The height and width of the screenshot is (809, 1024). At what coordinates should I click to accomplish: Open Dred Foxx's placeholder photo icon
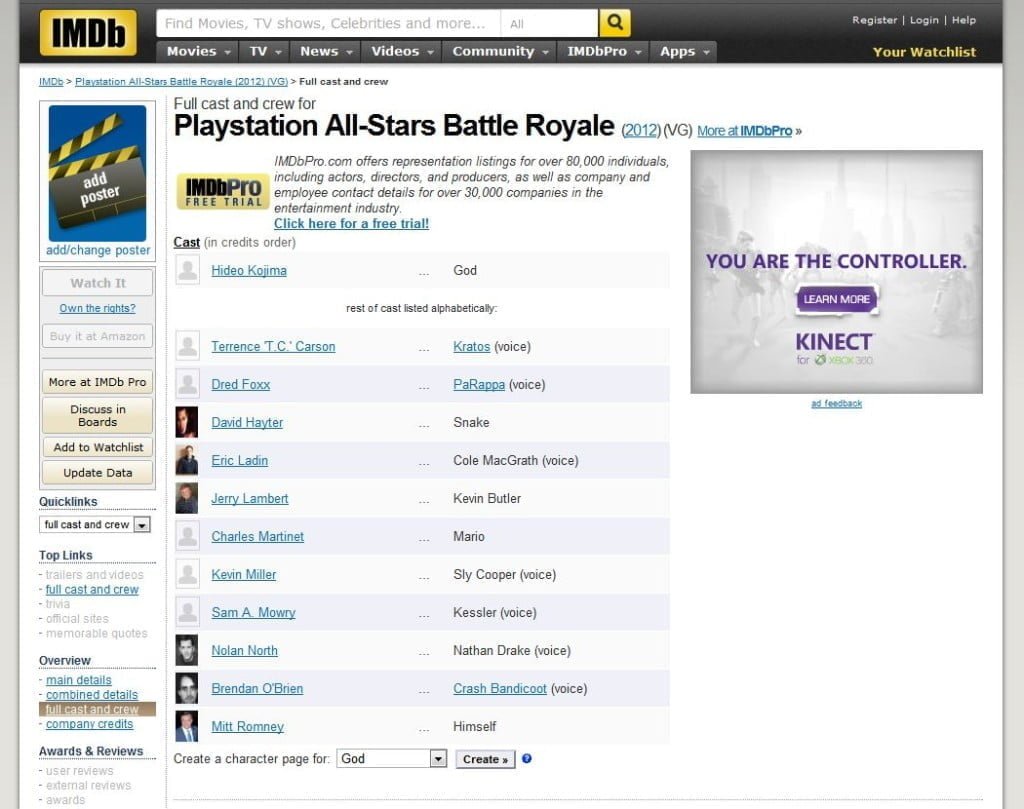[x=187, y=384]
